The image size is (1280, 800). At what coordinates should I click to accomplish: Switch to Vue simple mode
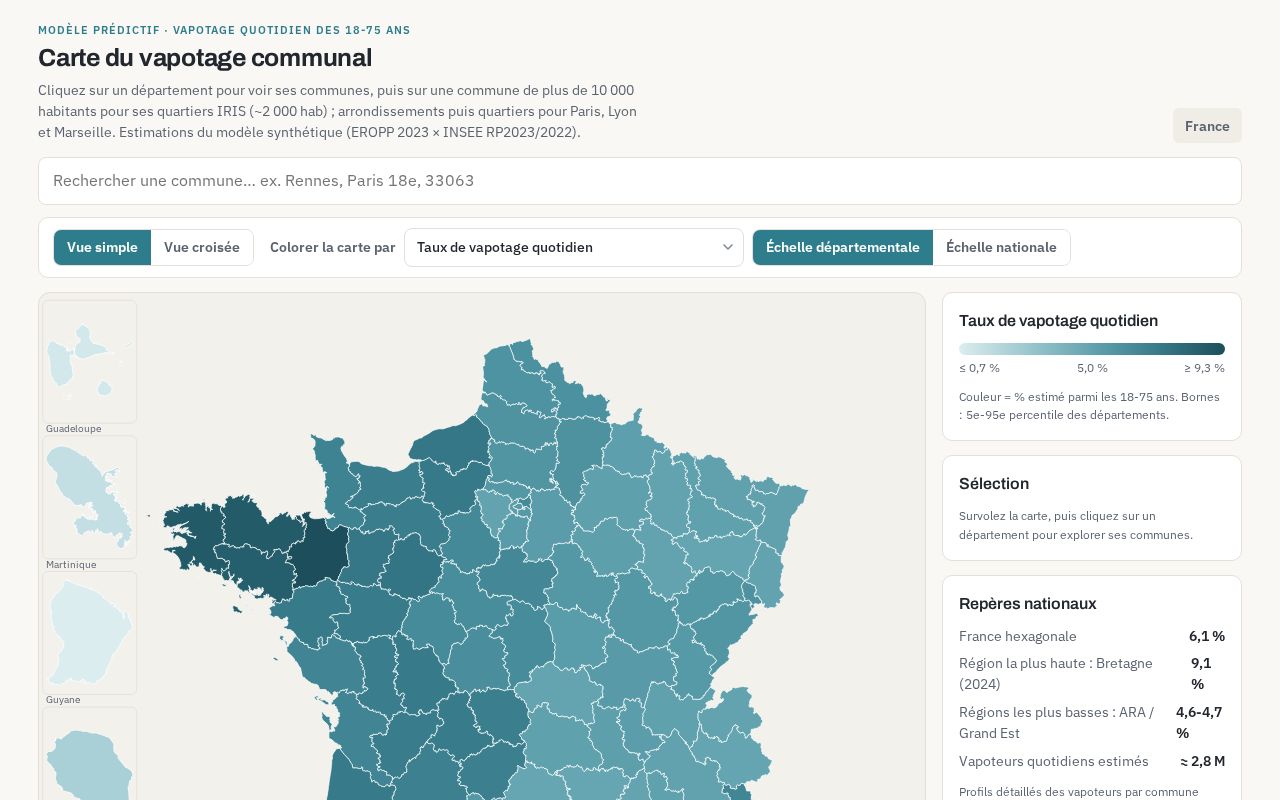102,248
